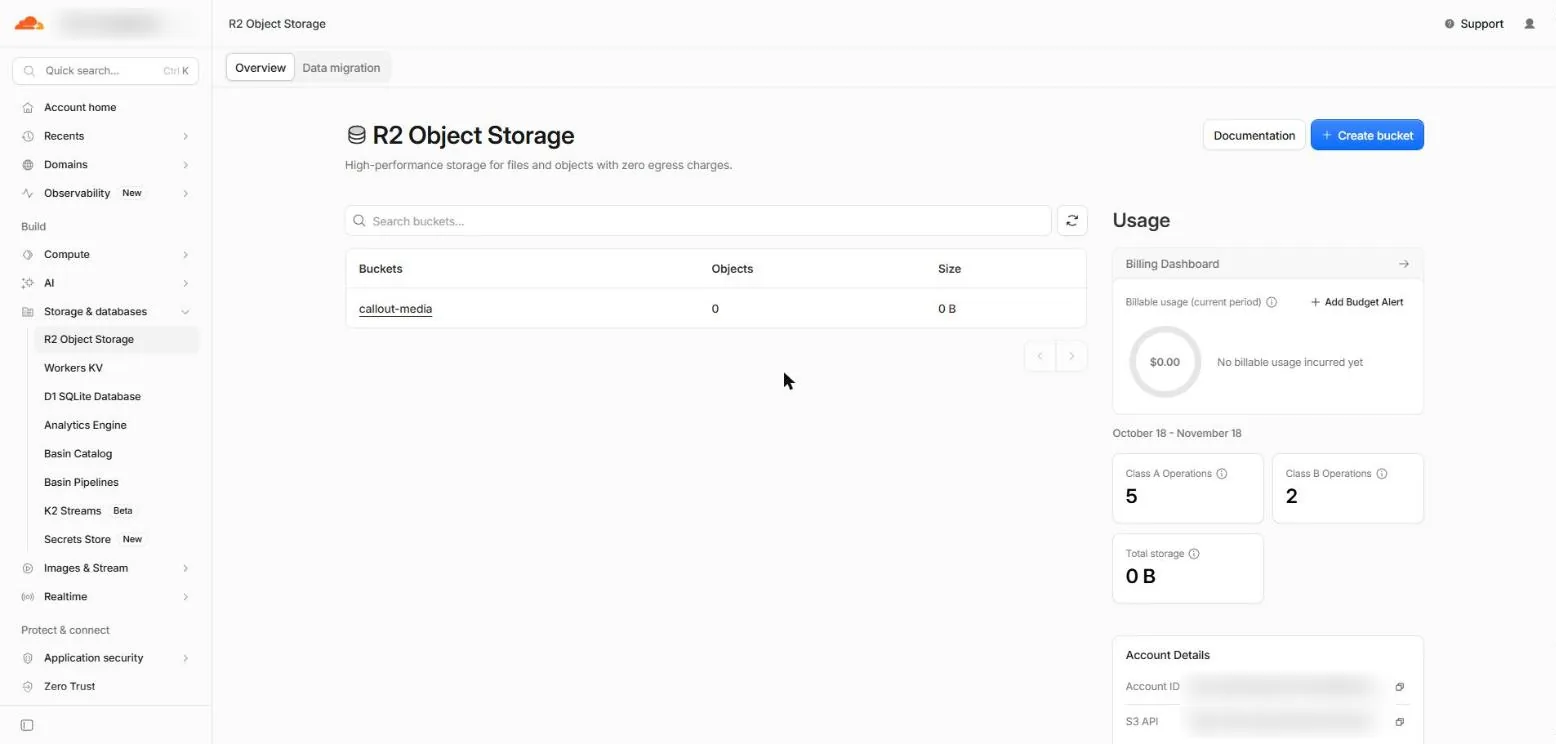Go to previous page of buckets
Image resolution: width=1556 pixels, height=744 pixels.
[1040, 356]
